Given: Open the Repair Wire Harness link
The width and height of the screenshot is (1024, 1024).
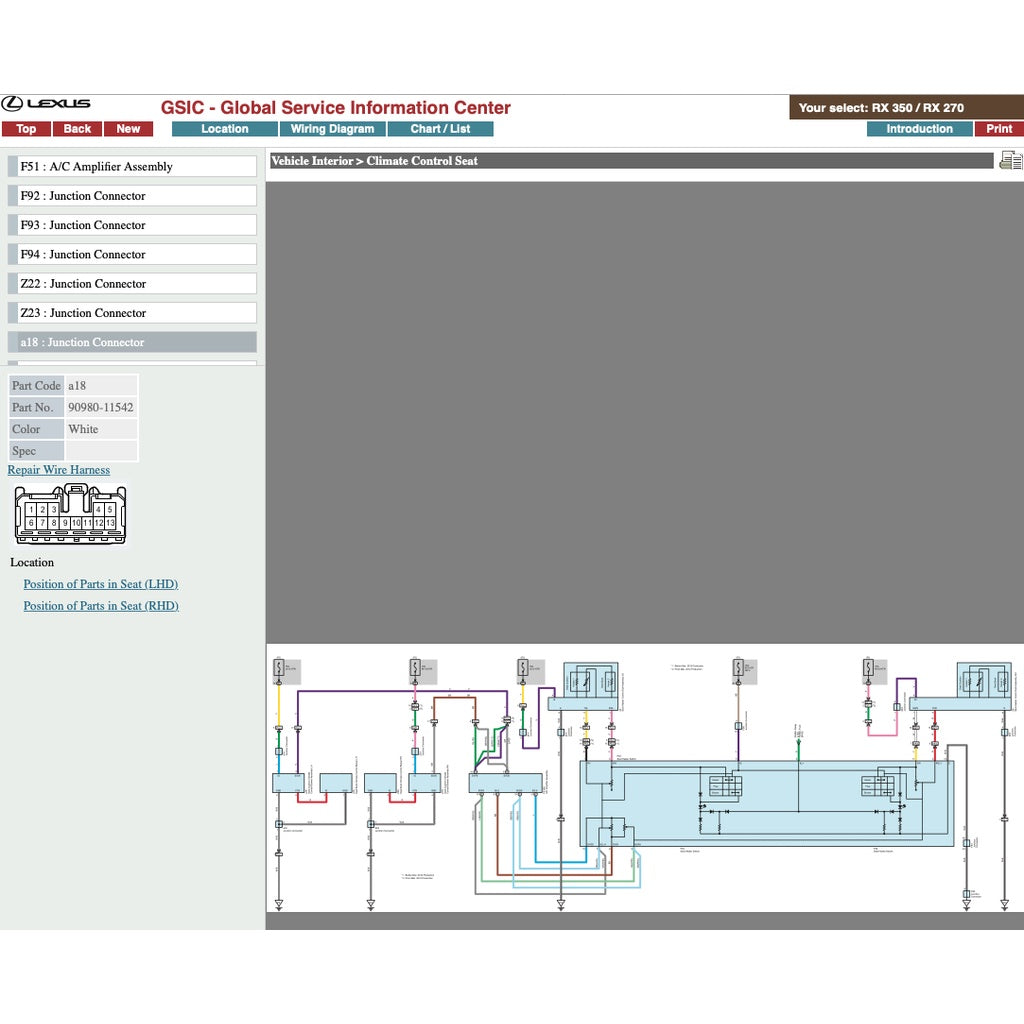Looking at the screenshot, I should point(59,470).
